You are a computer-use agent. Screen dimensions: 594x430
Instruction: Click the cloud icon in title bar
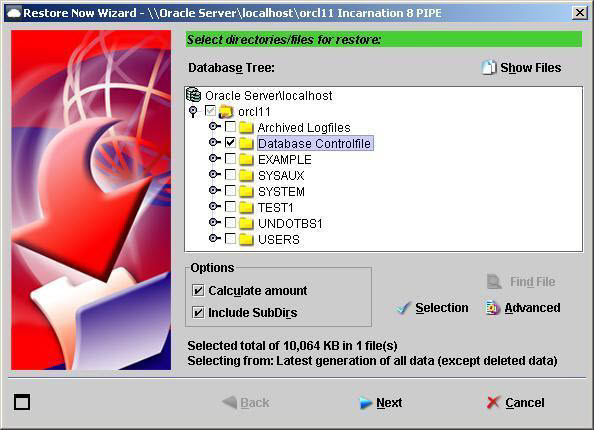click(14, 13)
